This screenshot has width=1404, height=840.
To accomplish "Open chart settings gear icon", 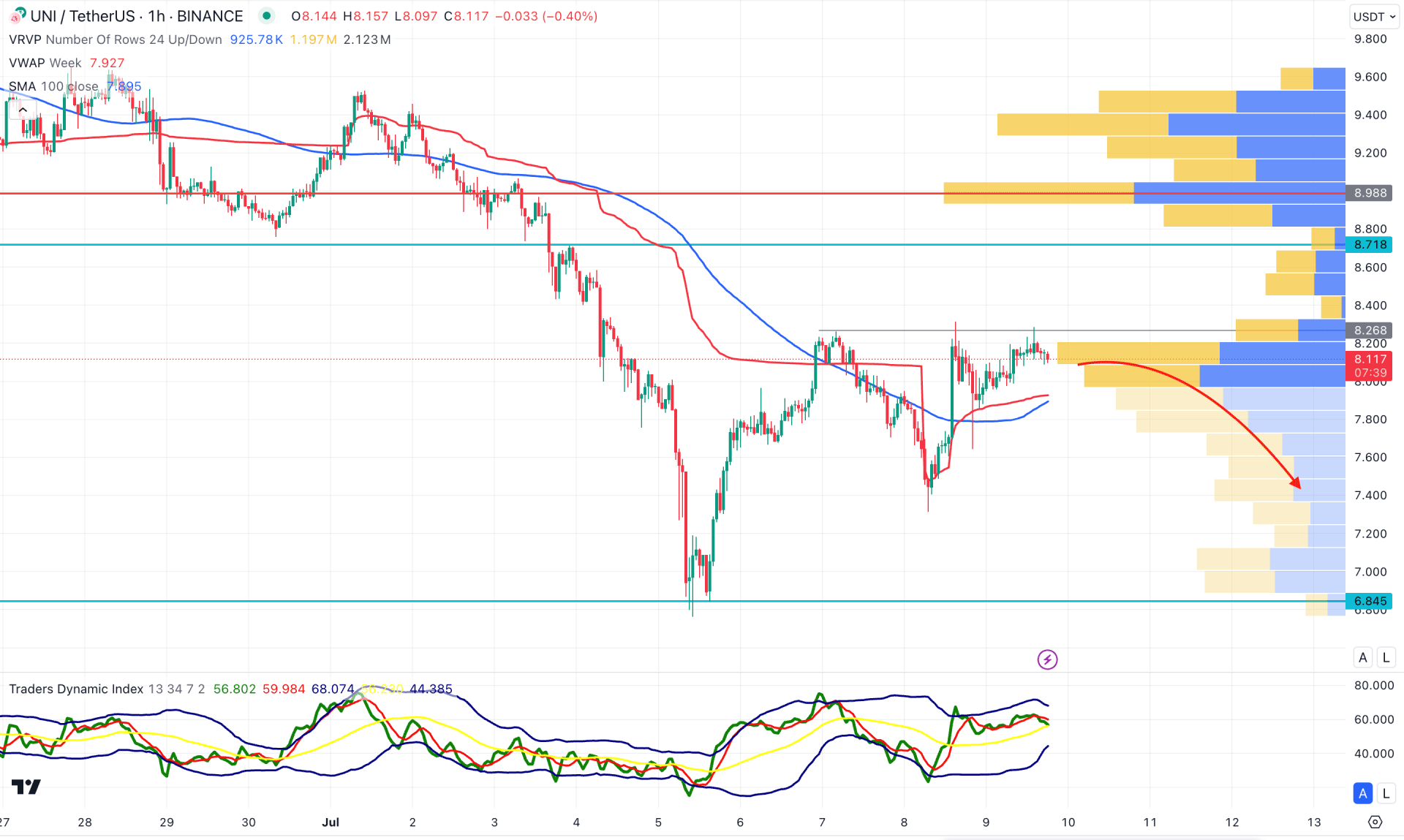I will pyautogui.click(x=1375, y=822).
